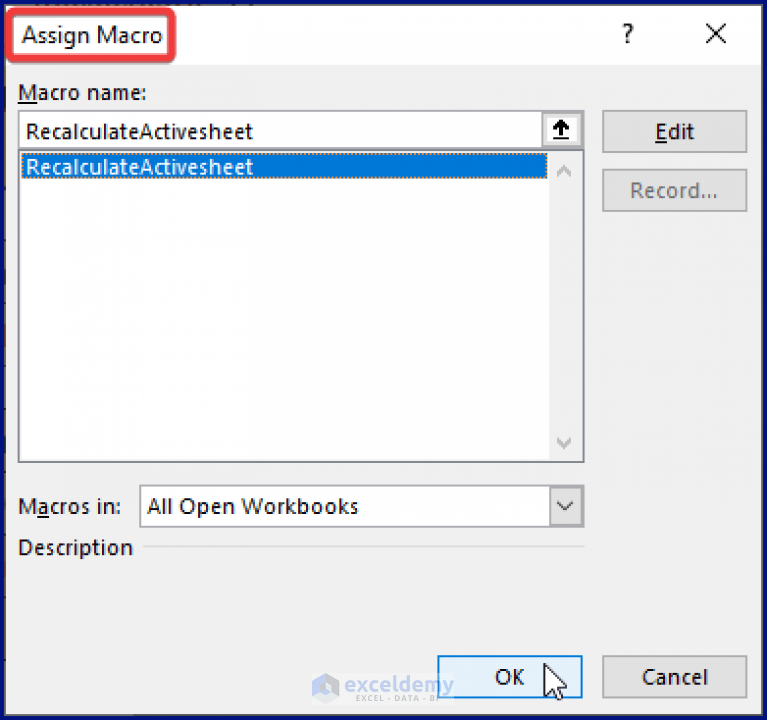The image size is (767, 720).
Task: Select RecalculateActivesheet in the macro list
Action: click(x=284, y=166)
